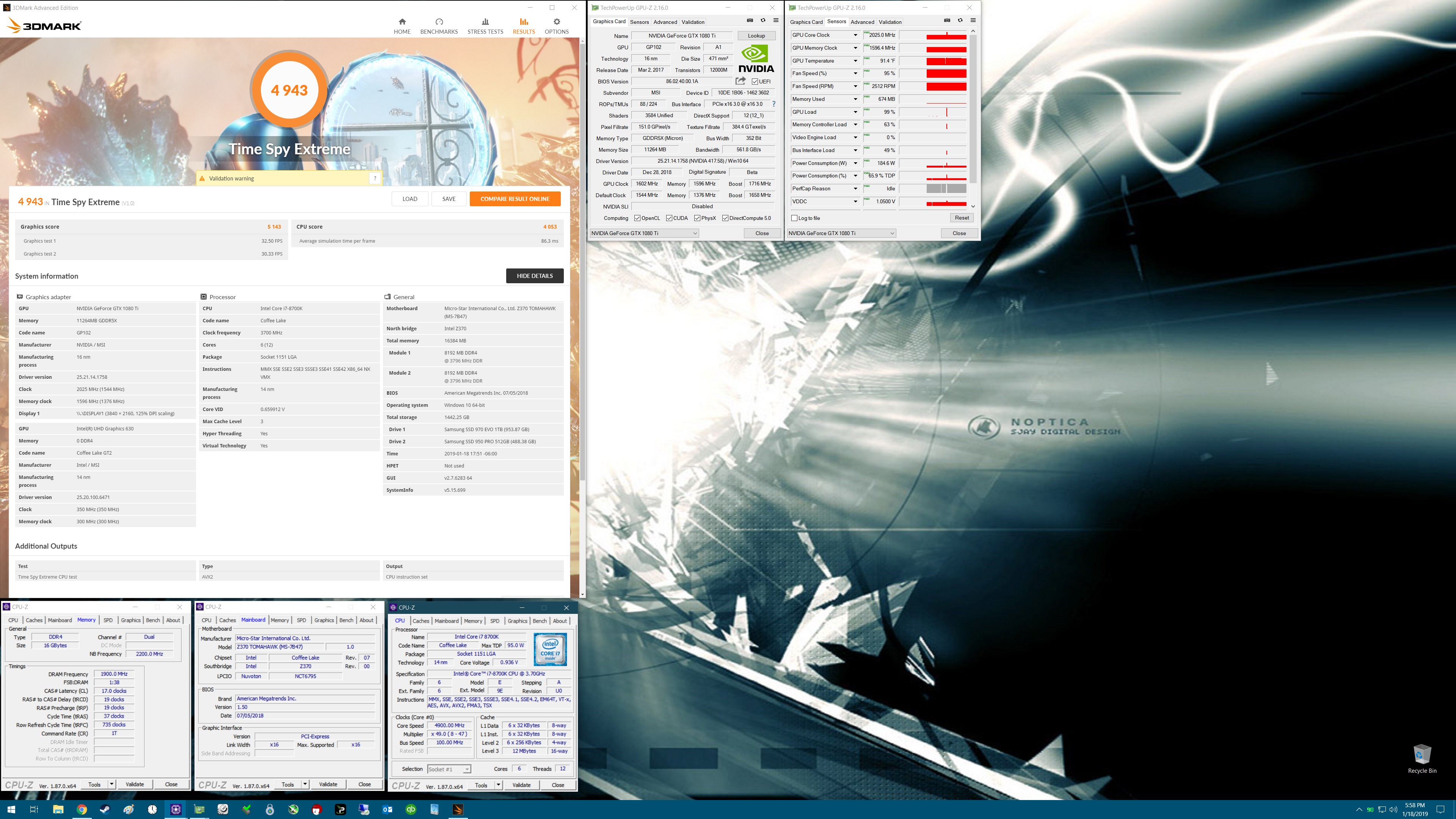Open BENCHMARKS in 3DMark navigation

point(439,26)
